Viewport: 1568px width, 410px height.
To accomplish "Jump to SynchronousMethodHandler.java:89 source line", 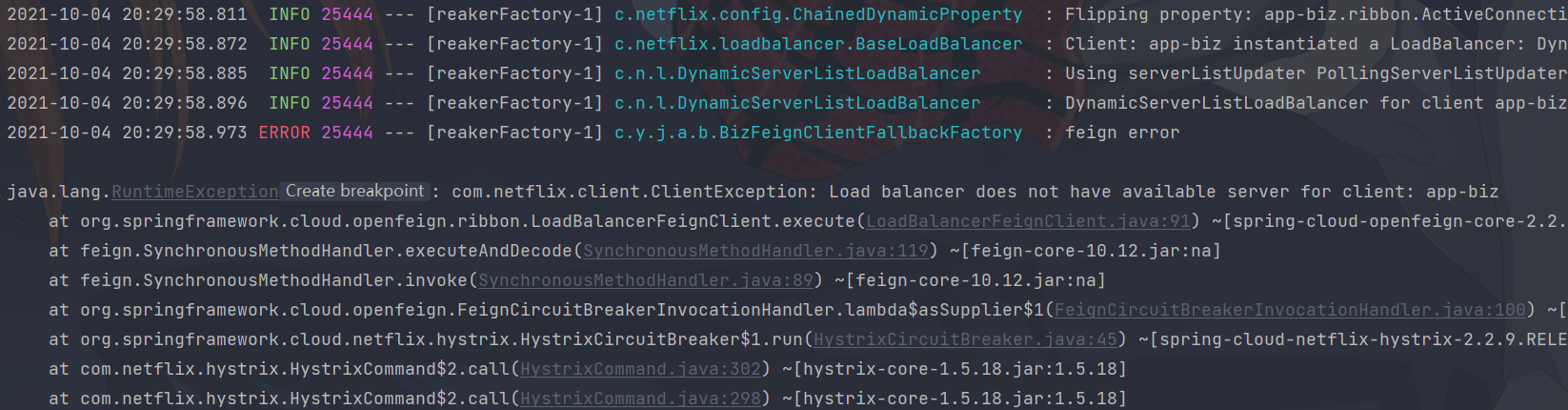I will (646, 280).
